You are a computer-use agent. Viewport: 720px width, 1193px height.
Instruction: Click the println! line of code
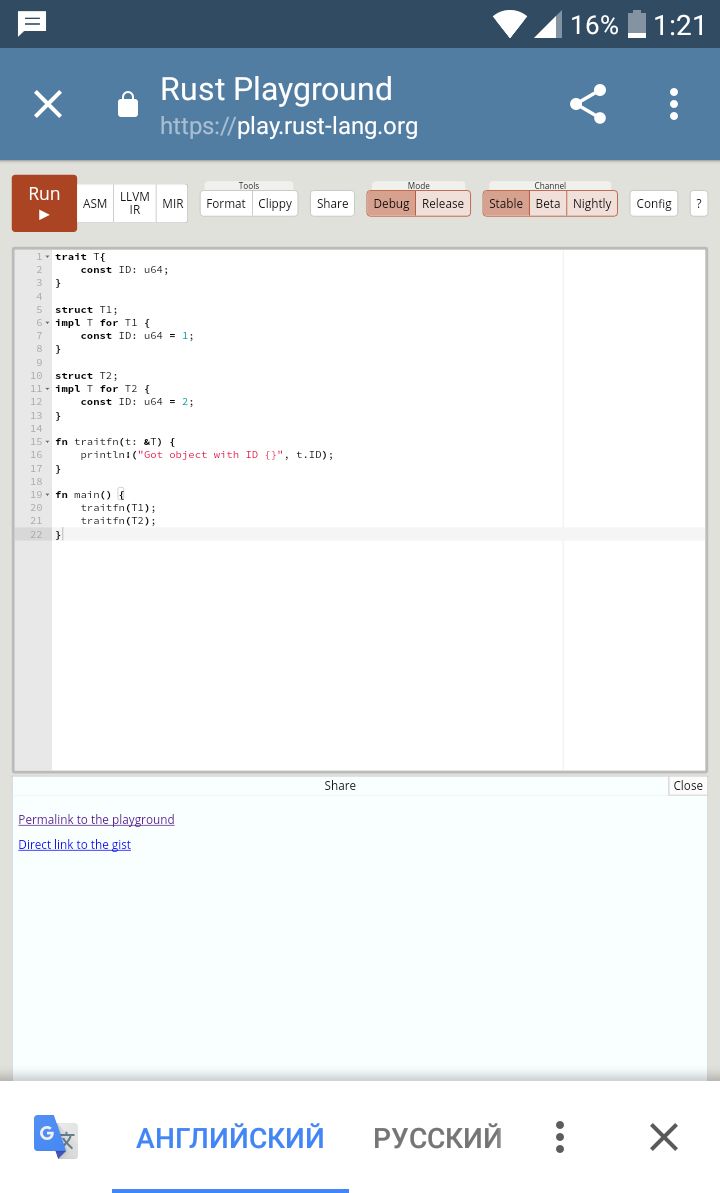[207, 455]
